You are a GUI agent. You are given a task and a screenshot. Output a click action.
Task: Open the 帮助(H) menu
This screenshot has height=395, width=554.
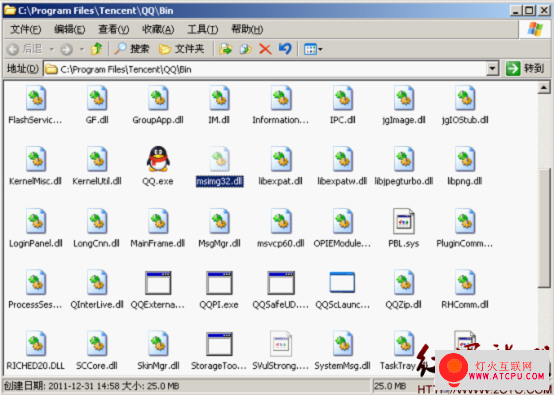(247, 29)
